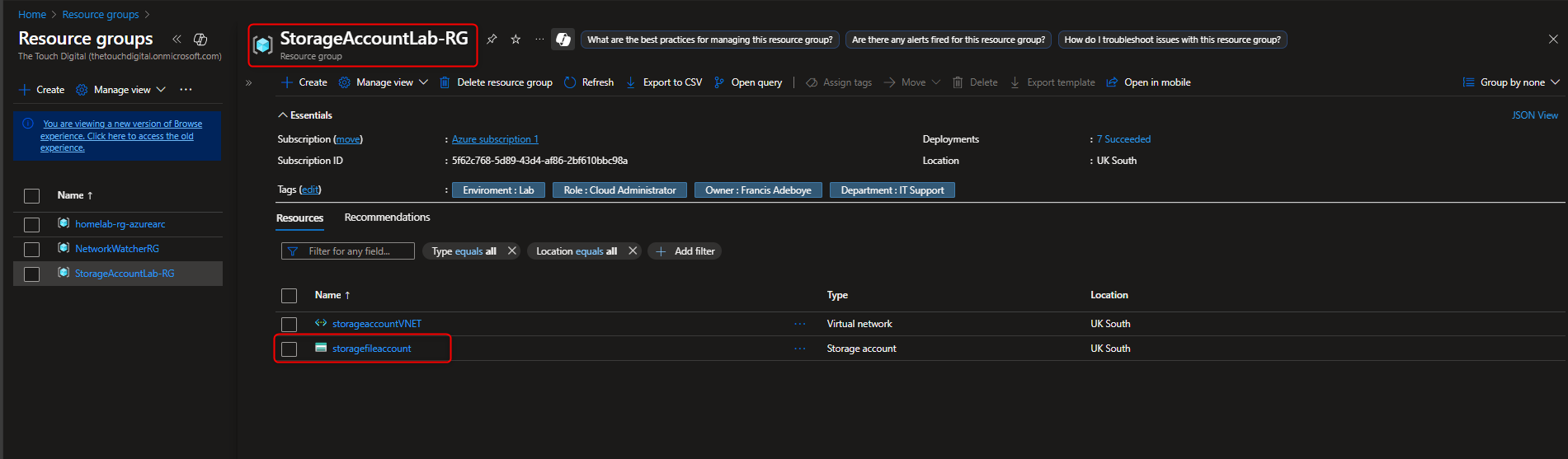Go to Home breadcrumb
The height and width of the screenshot is (459, 1568).
[32, 15]
